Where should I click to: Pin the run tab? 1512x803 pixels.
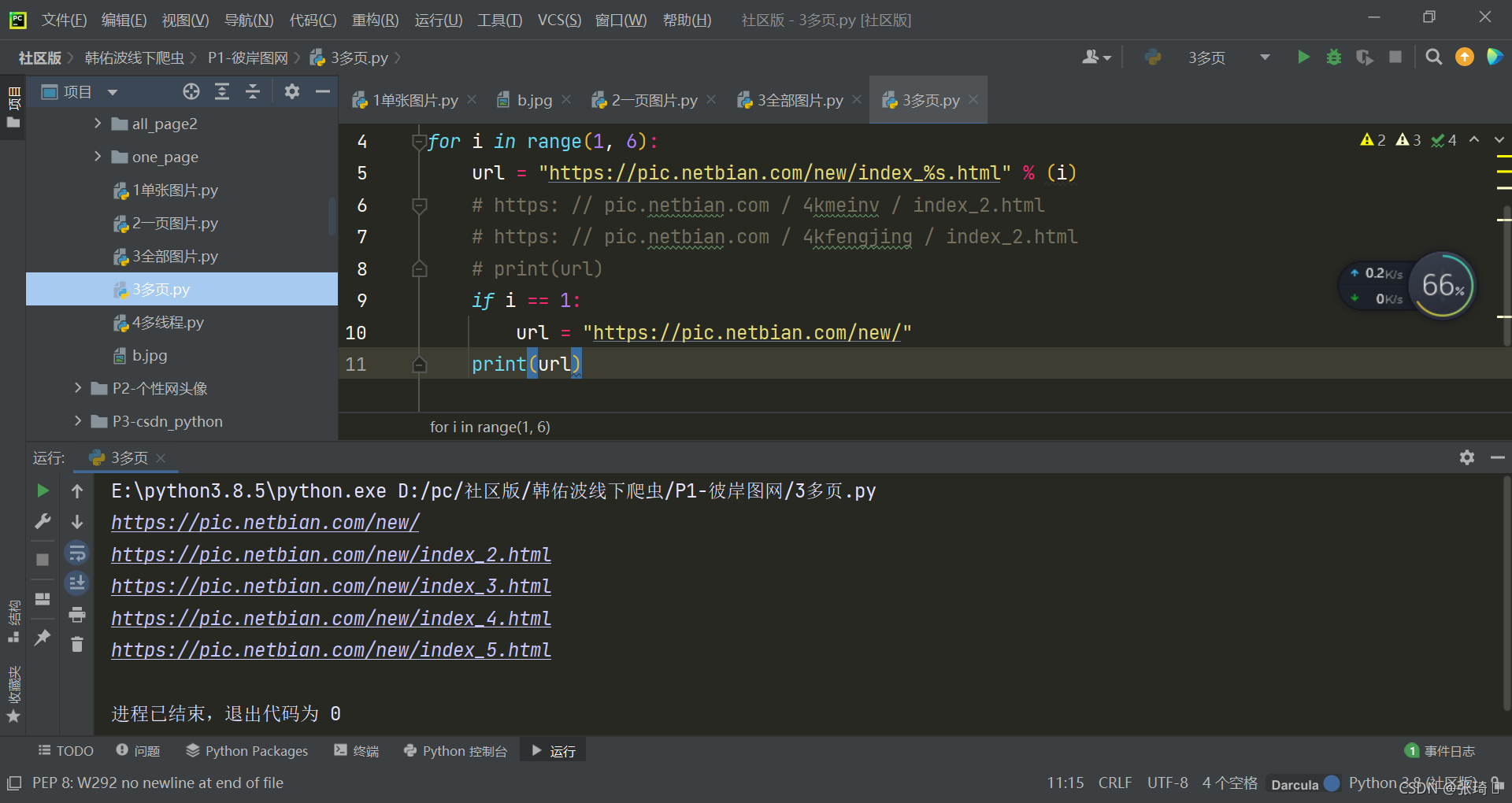(x=43, y=638)
